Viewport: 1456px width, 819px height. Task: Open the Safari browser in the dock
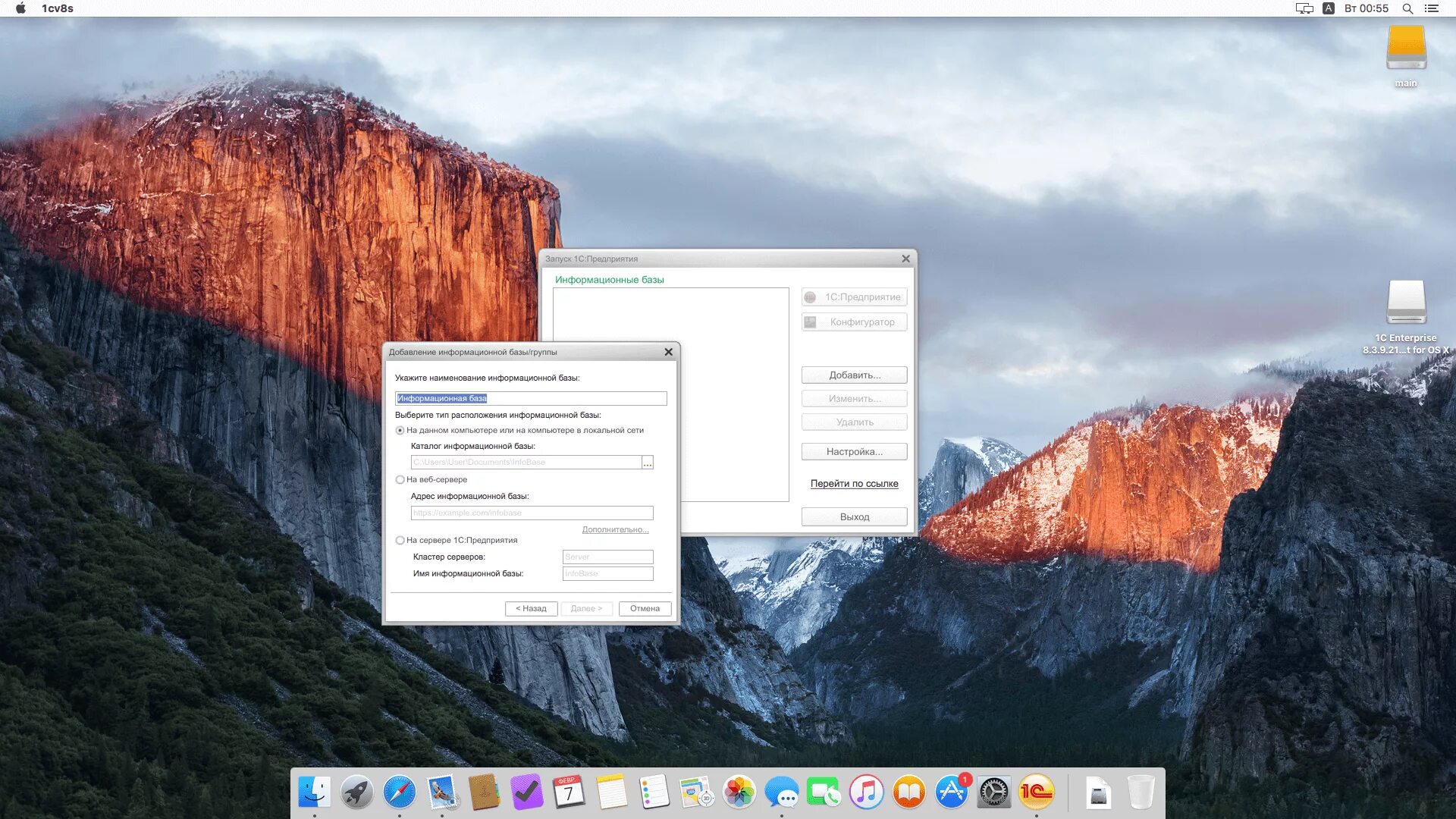click(399, 792)
